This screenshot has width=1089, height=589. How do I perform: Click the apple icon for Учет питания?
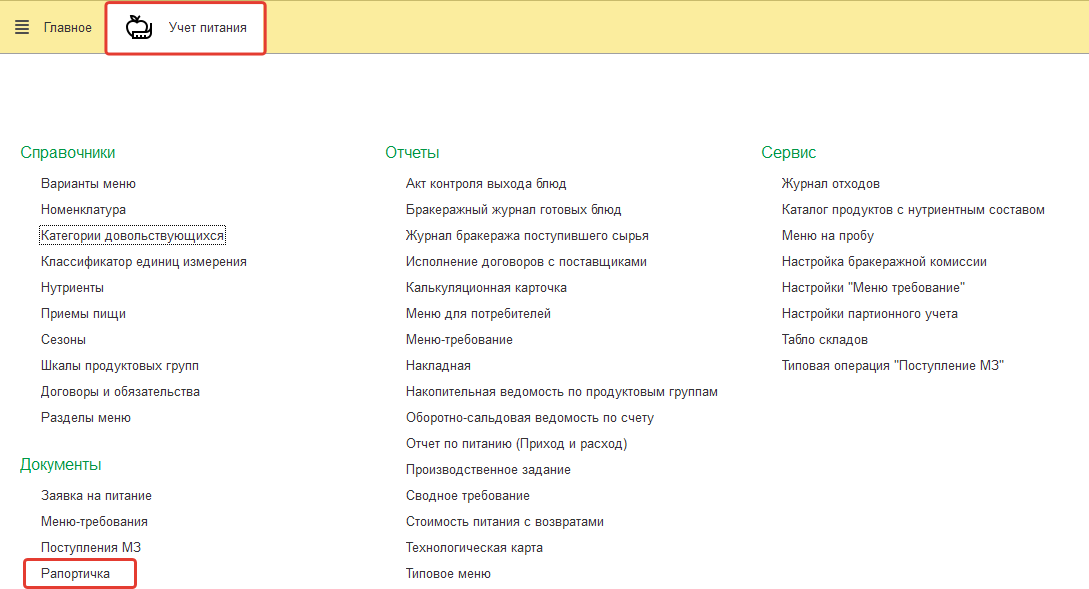pos(139,27)
